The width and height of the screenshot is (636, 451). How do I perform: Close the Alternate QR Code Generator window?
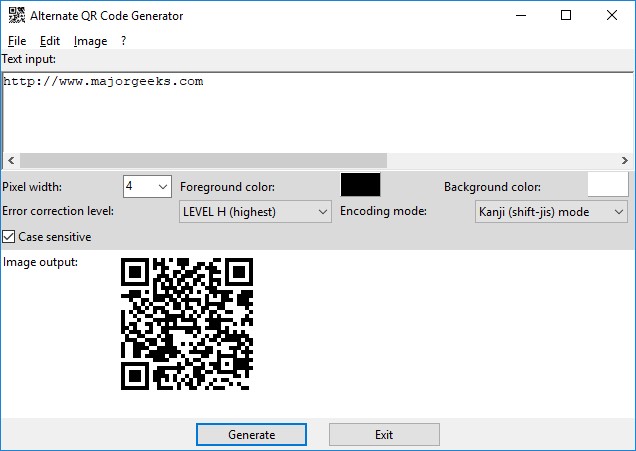tap(612, 15)
